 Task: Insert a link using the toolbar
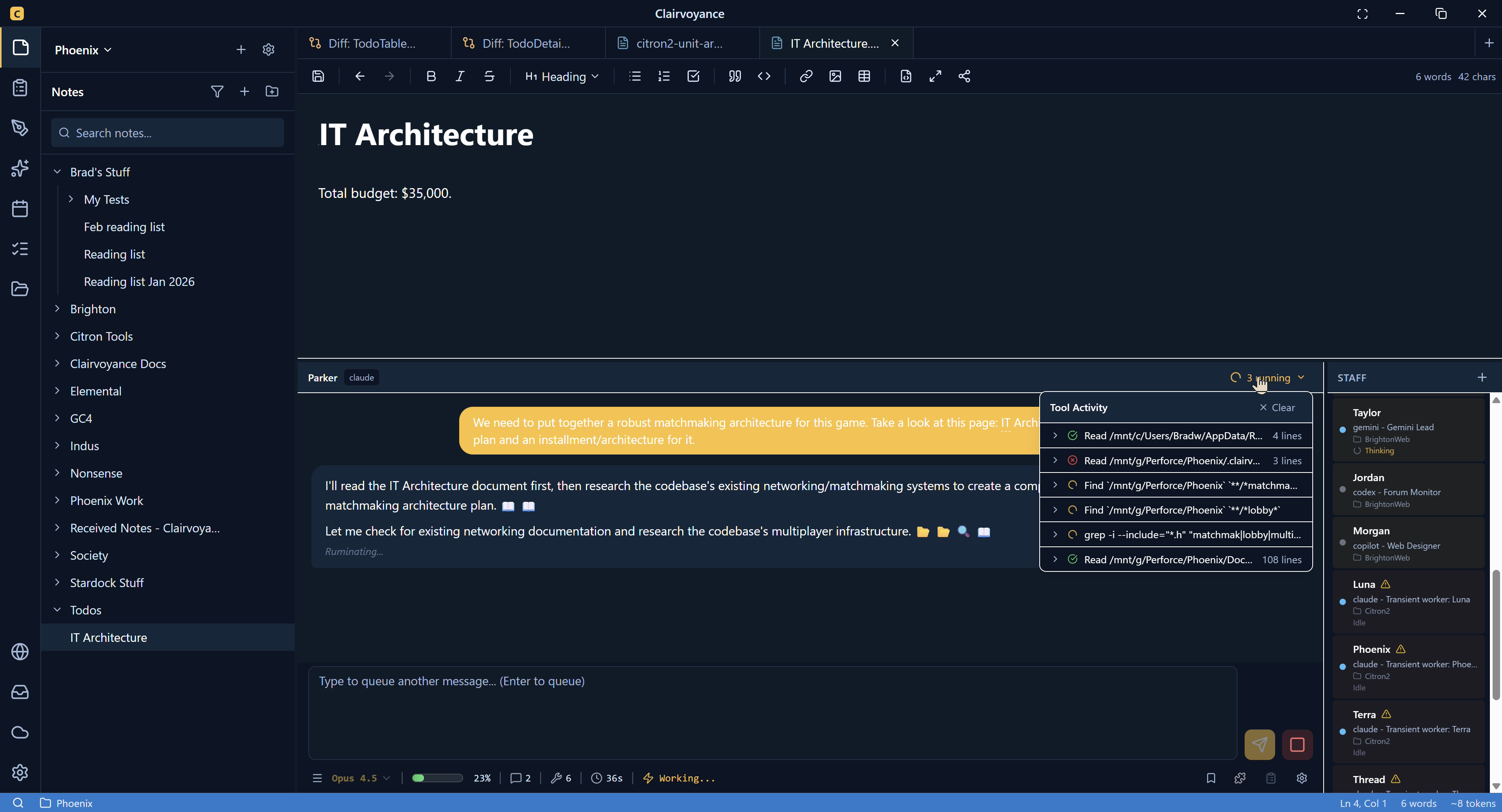click(x=807, y=76)
